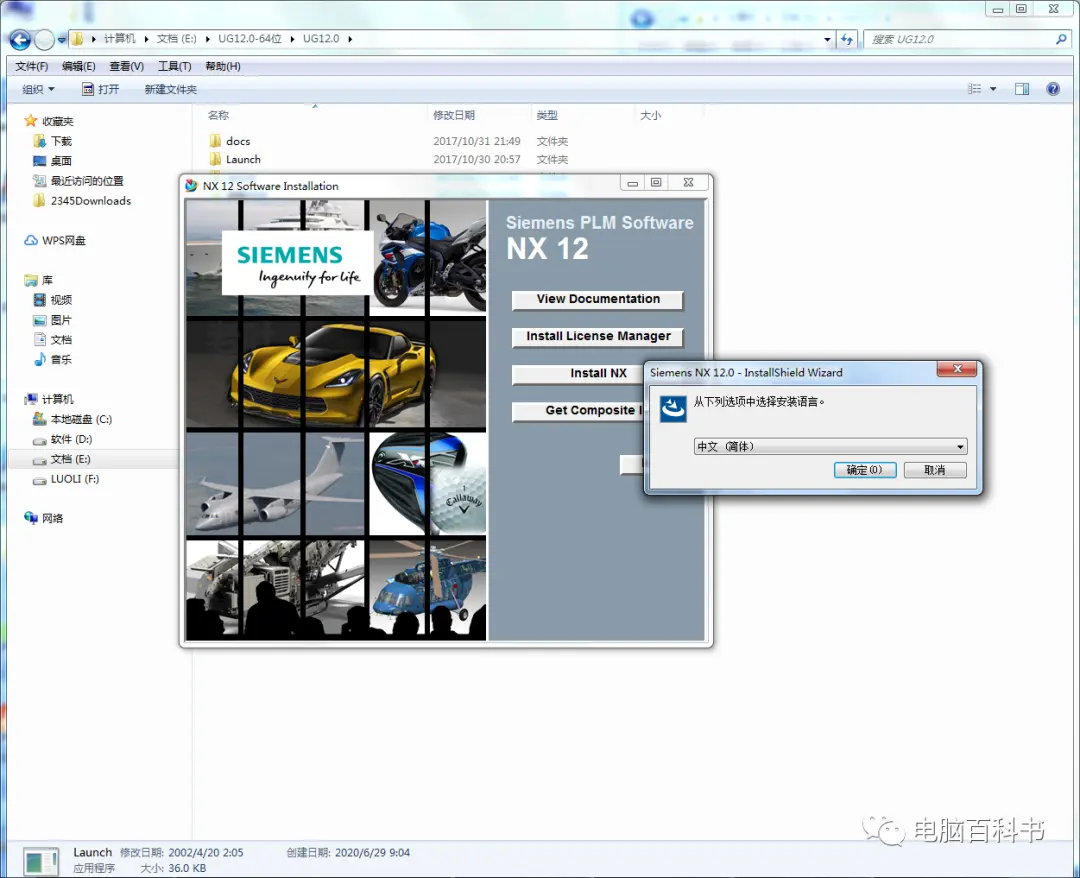Screen dimensions: 1080x878
Task: Select 计算机 in the navigation pane
Action: click(49, 399)
